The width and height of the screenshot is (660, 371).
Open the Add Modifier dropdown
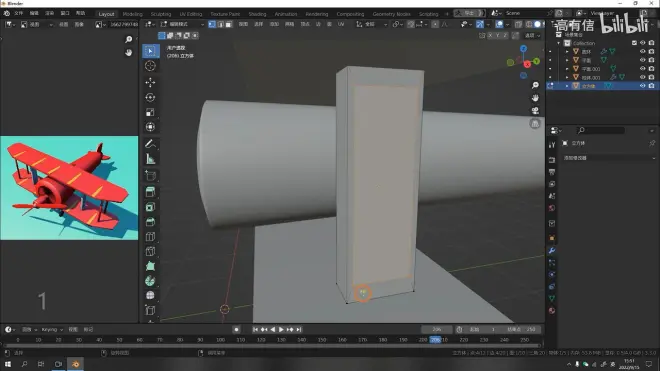pos(609,158)
